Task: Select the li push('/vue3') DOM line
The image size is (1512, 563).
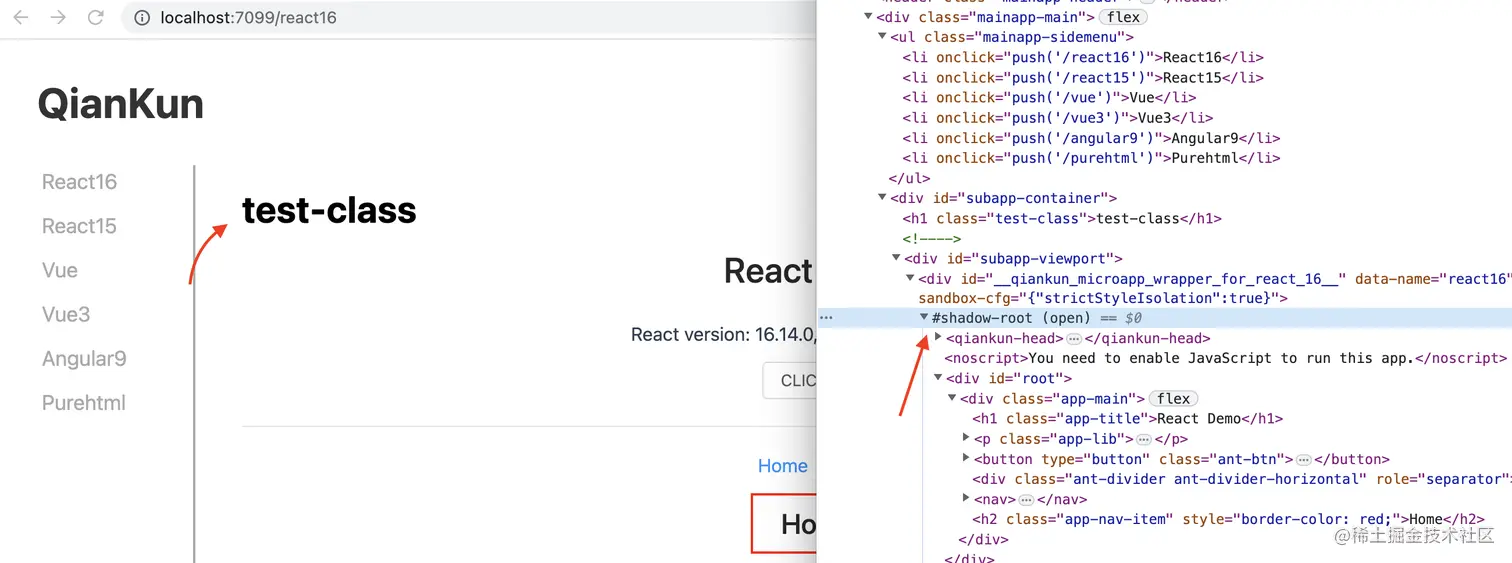Action: pos(1057,117)
